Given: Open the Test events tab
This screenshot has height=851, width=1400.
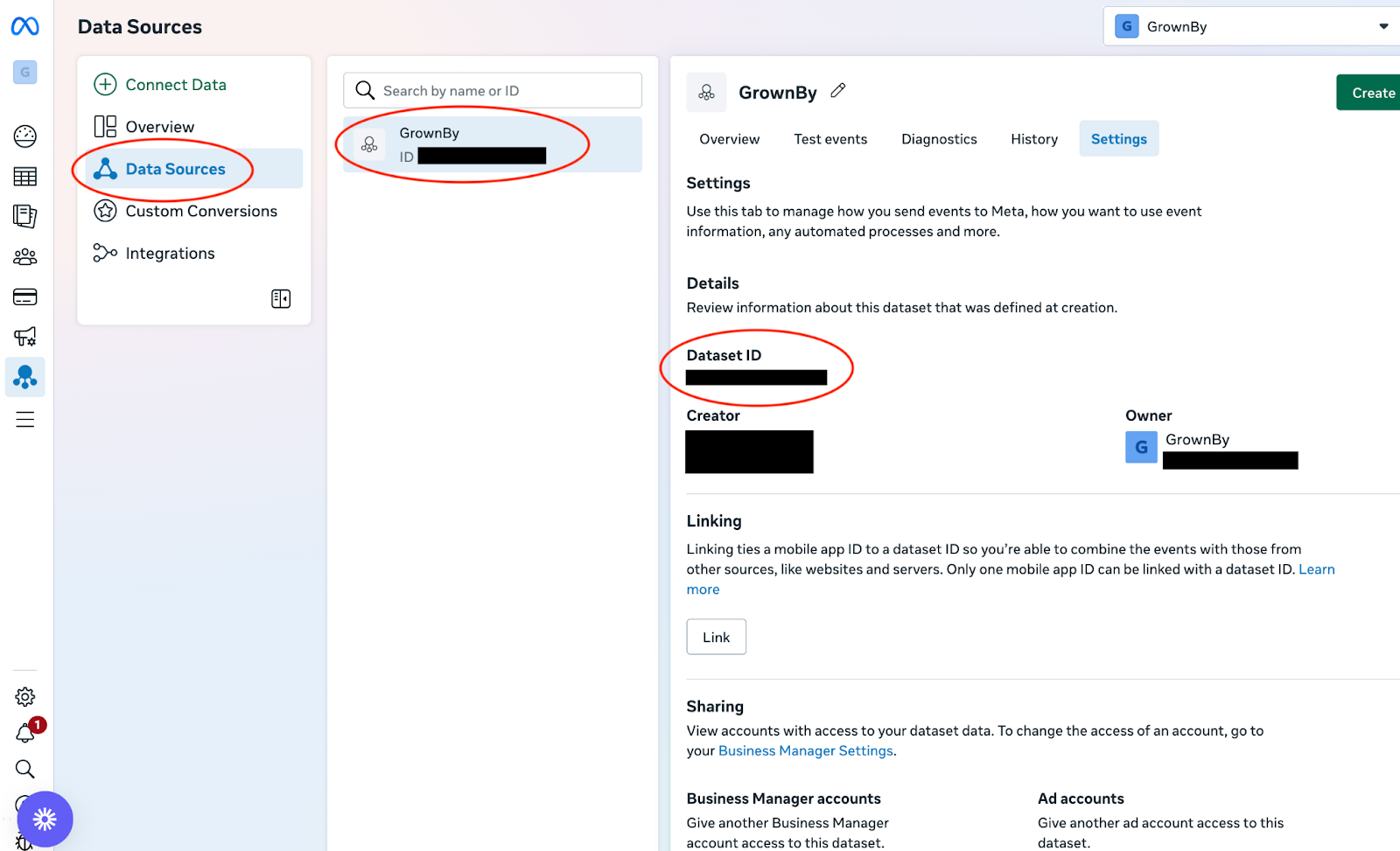Looking at the screenshot, I should (830, 139).
